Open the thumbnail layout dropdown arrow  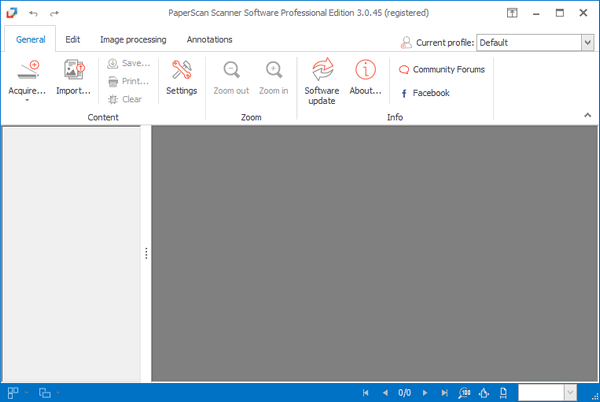26,392
